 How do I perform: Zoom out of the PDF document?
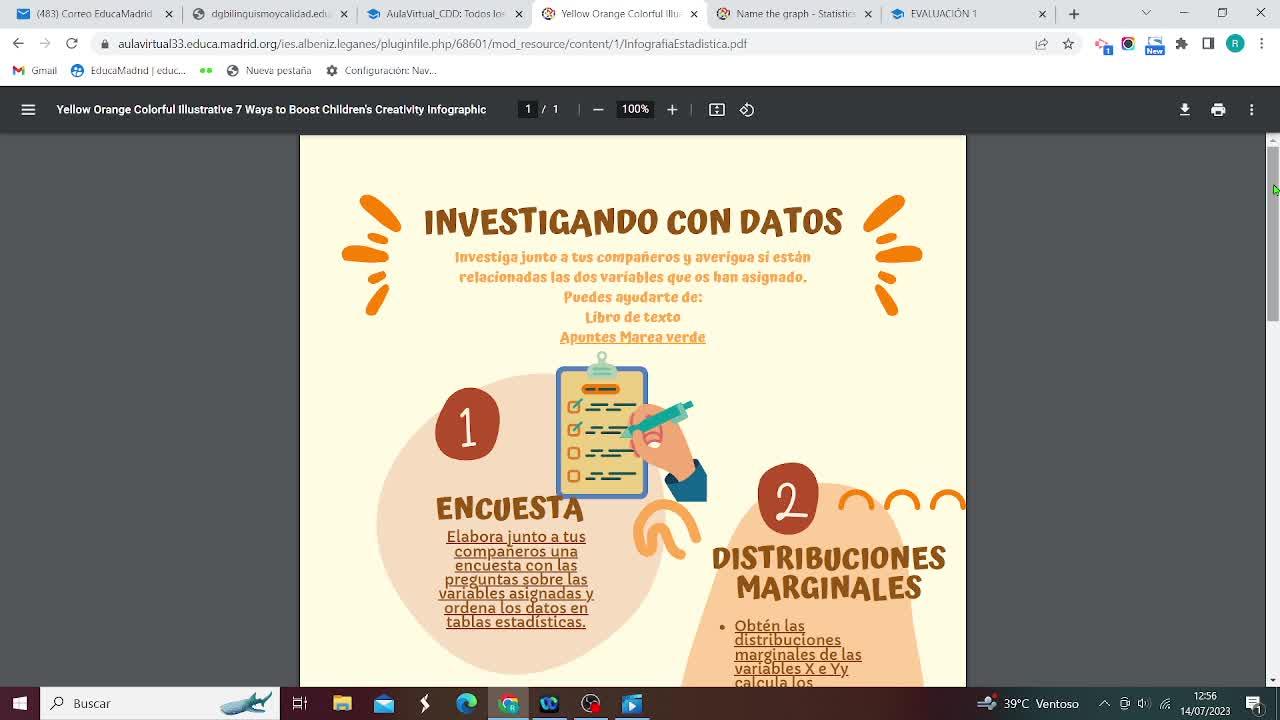[x=598, y=110]
